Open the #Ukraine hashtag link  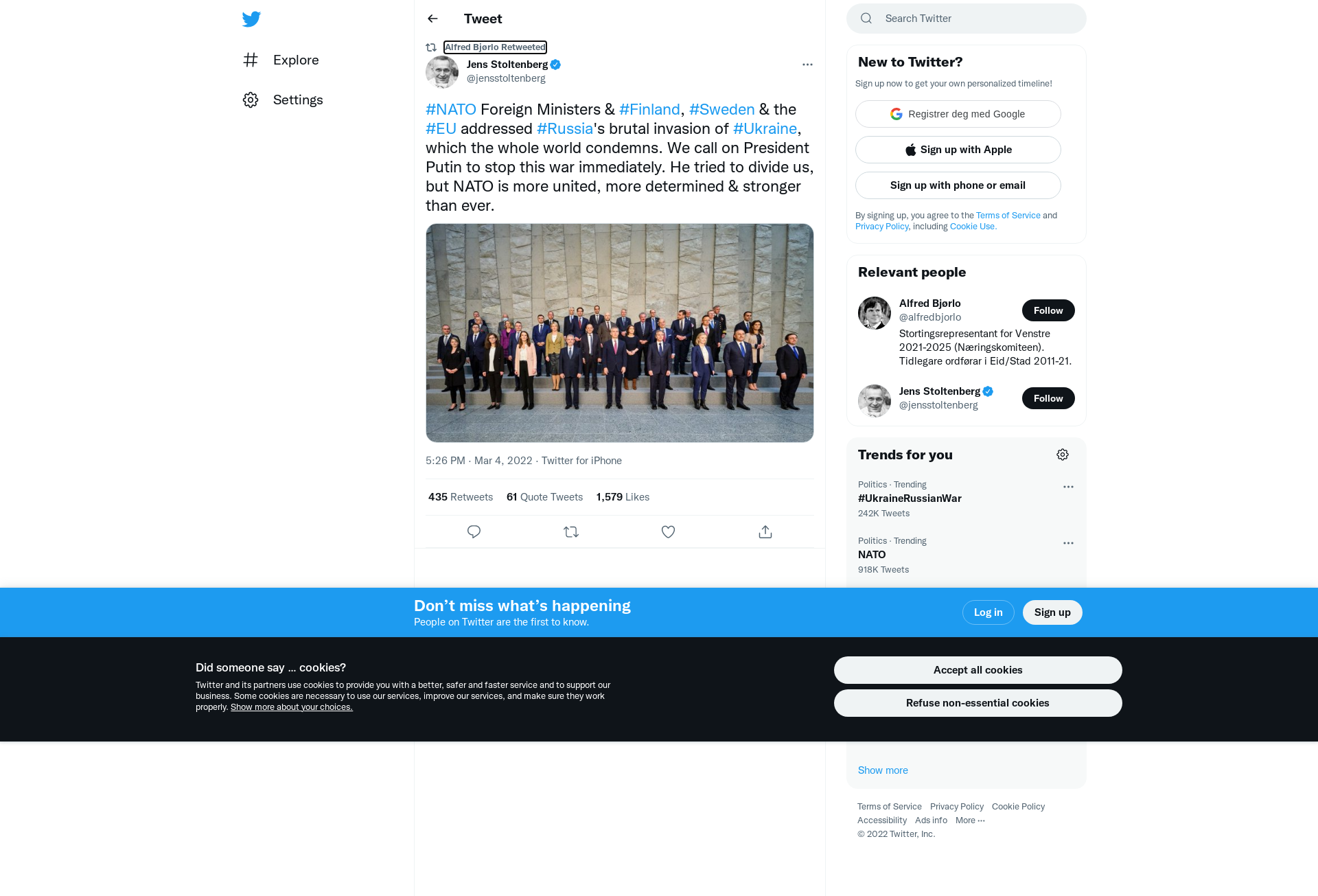pyautogui.click(x=765, y=128)
